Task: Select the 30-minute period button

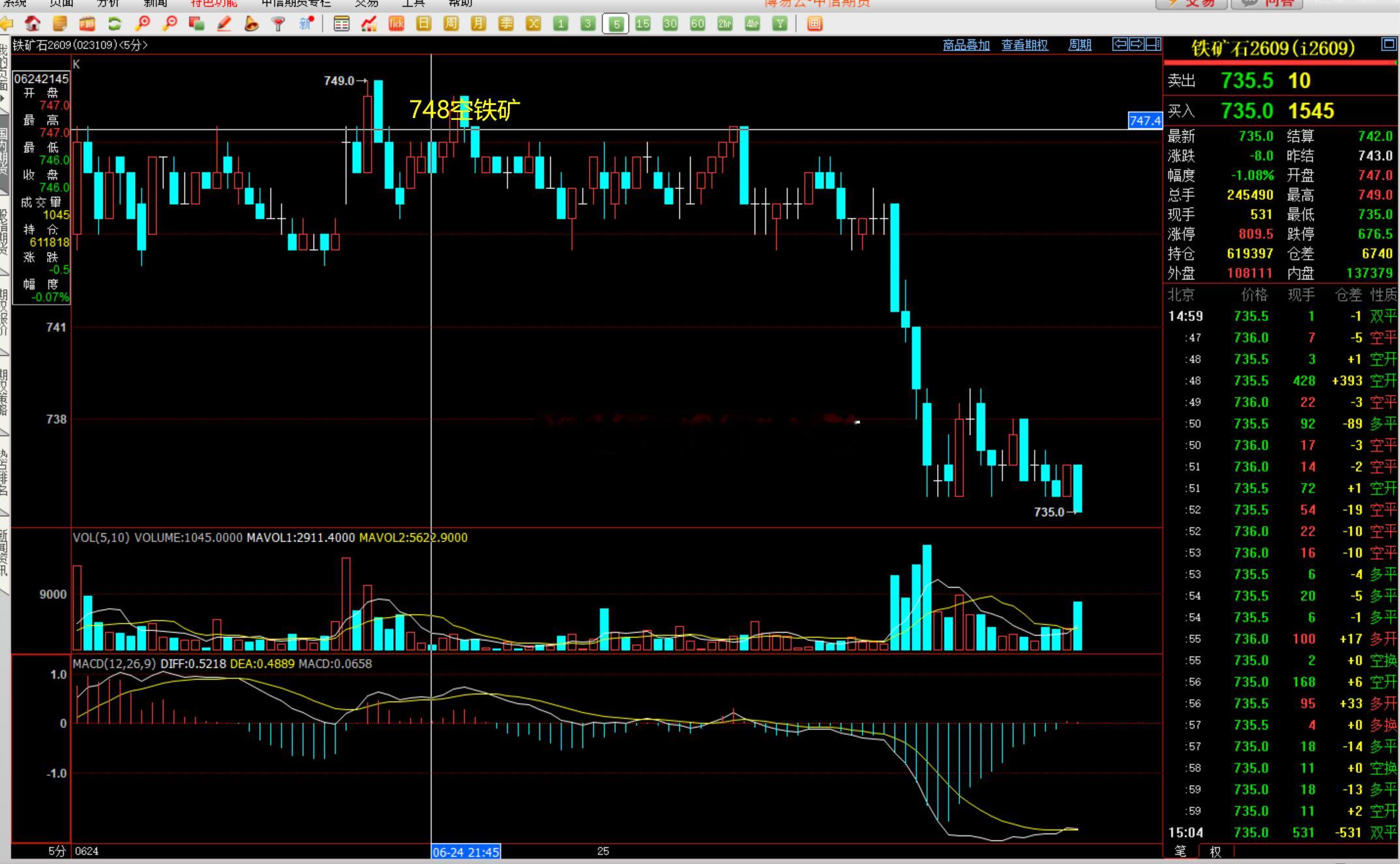Action: pyautogui.click(x=670, y=24)
